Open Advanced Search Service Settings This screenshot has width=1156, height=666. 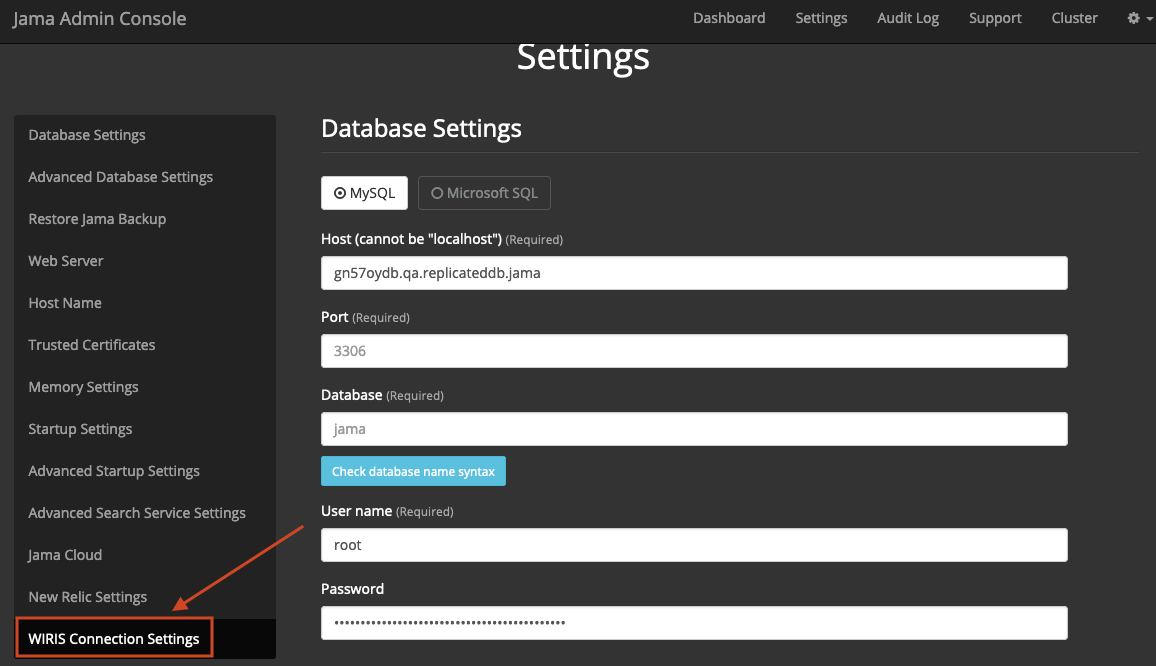(144, 513)
